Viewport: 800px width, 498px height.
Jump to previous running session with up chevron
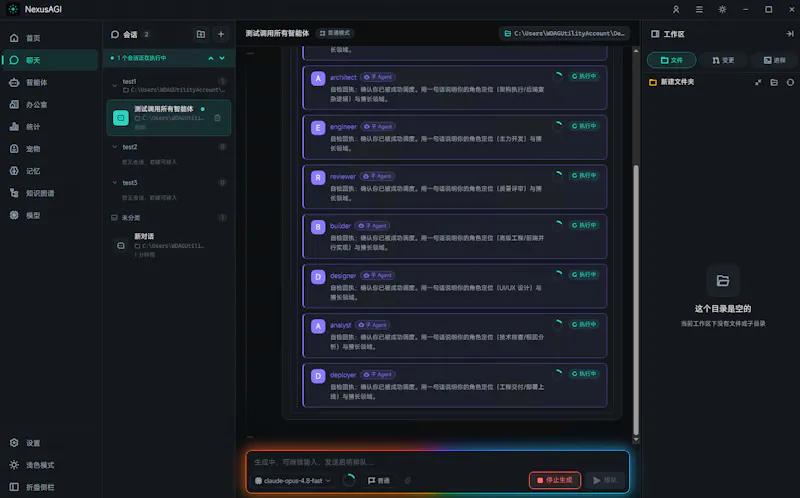pos(211,58)
